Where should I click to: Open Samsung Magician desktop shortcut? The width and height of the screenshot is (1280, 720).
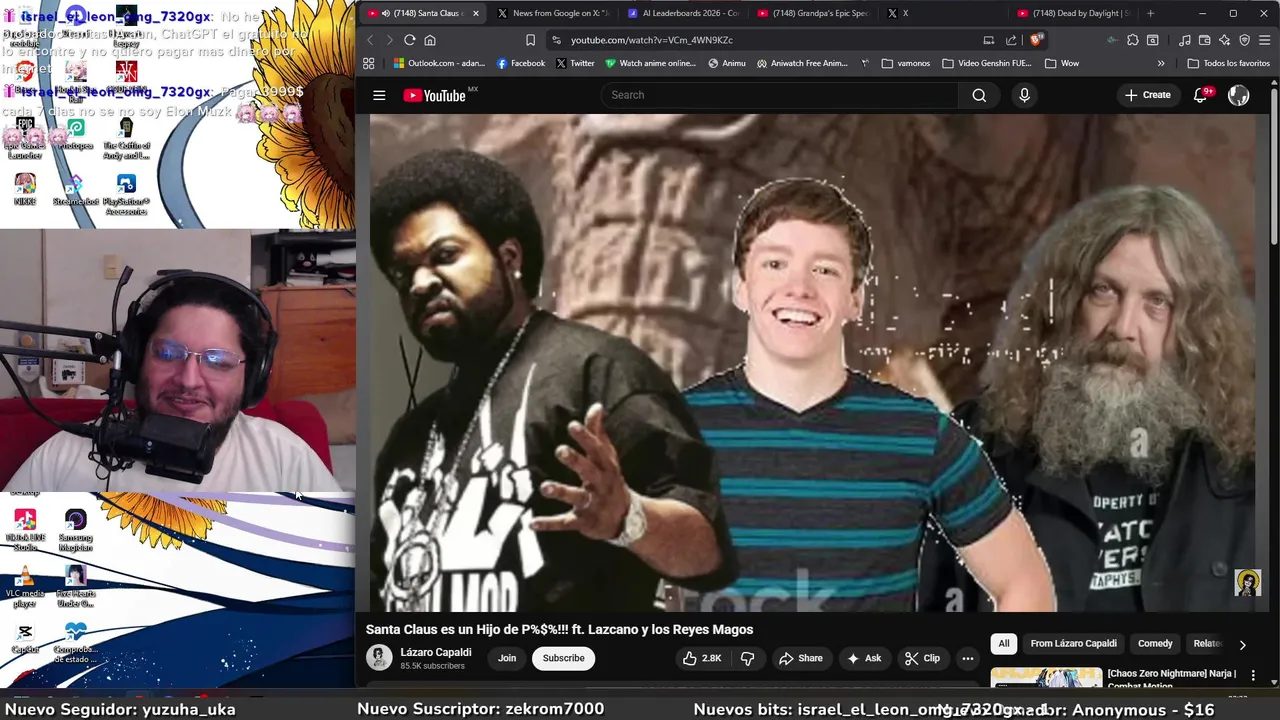point(76,531)
